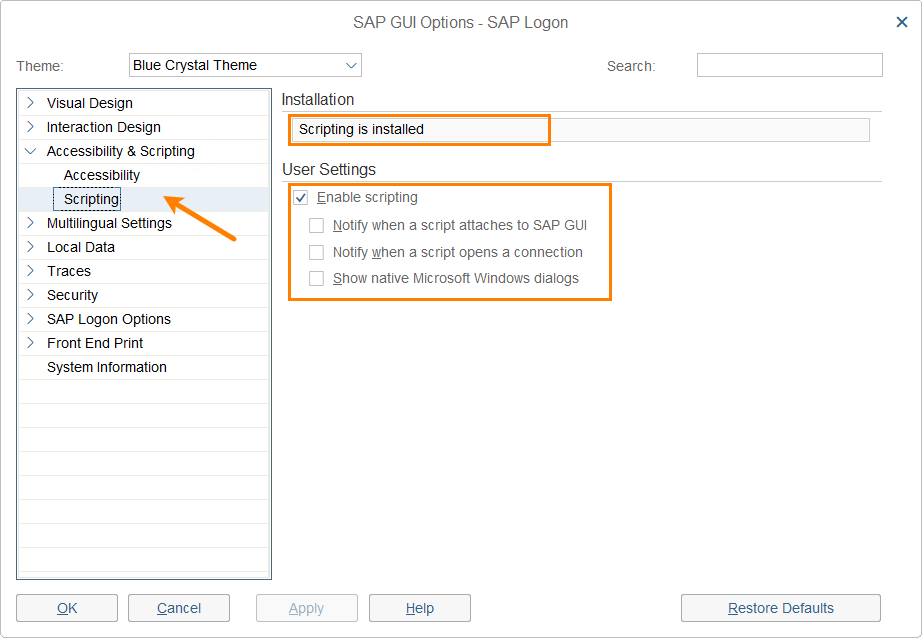Image resolution: width=922 pixels, height=638 pixels.
Task: Select the Accessibility tree item
Action: [101, 175]
